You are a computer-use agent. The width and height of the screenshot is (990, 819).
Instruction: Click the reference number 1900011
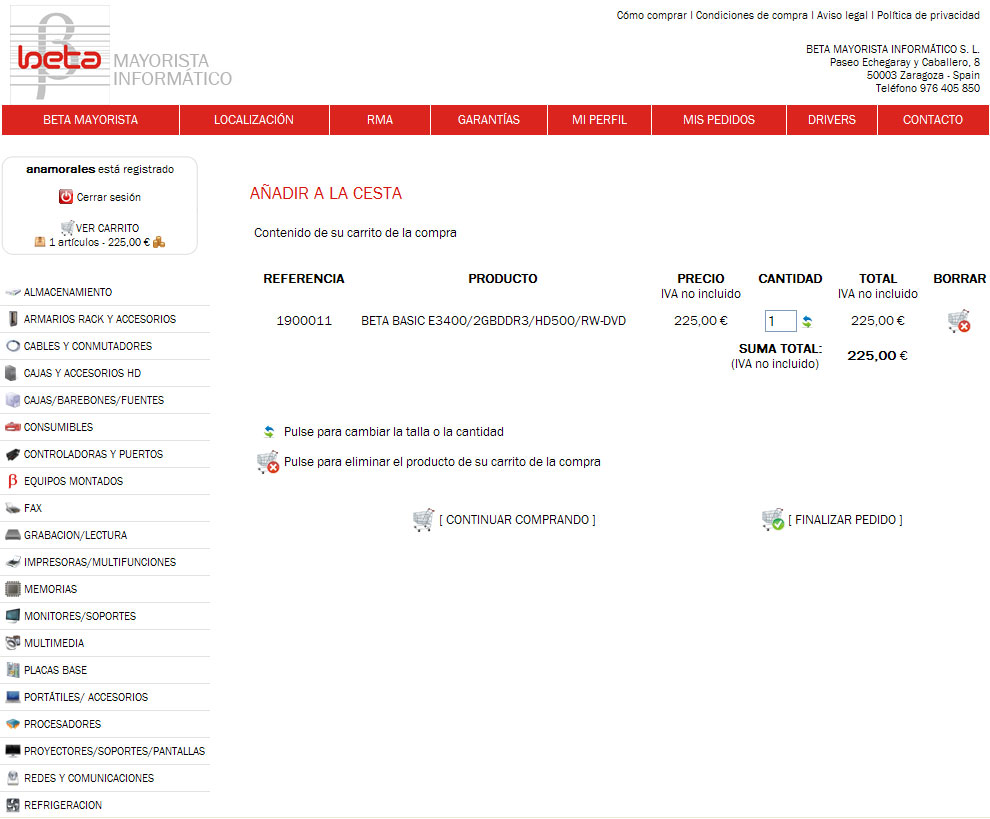click(x=304, y=321)
